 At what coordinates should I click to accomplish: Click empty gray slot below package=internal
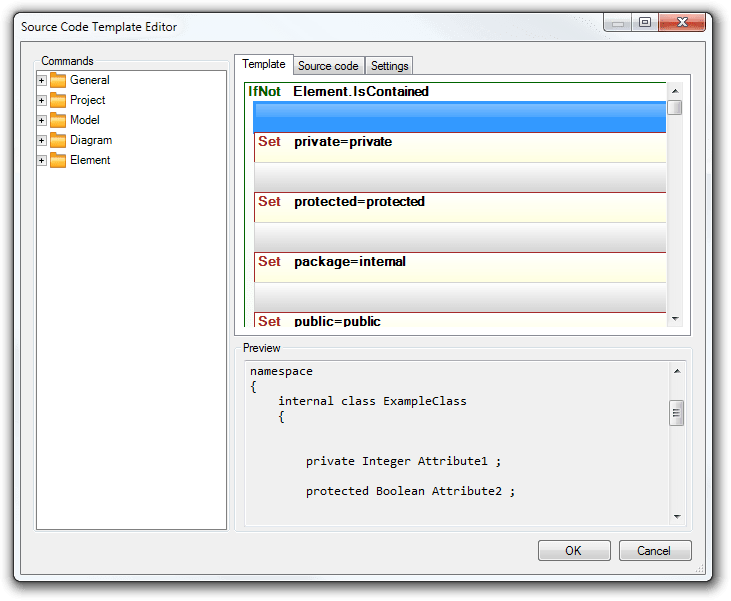tap(460, 297)
